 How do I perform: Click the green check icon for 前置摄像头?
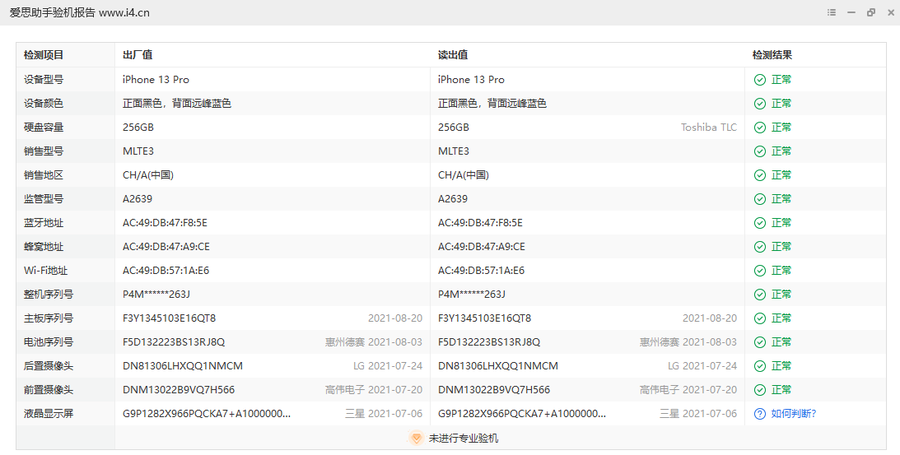tap(760, 390)
